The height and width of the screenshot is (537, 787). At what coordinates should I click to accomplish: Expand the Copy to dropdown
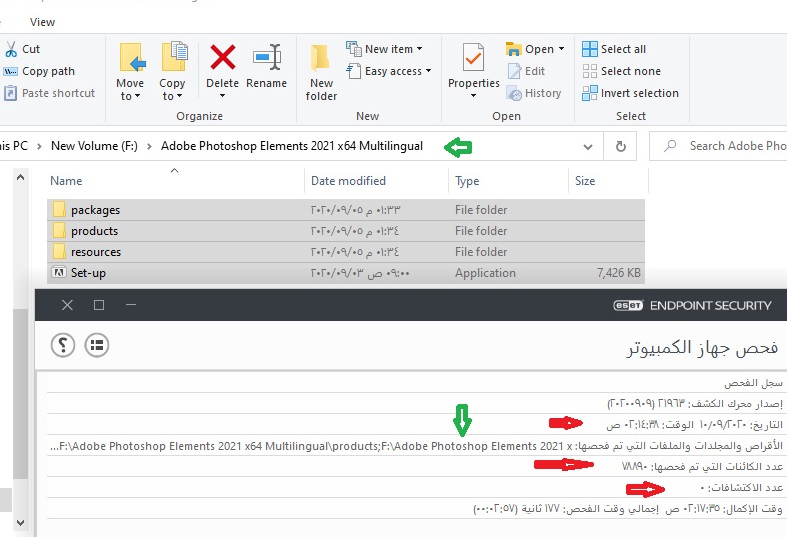point(172,97)
